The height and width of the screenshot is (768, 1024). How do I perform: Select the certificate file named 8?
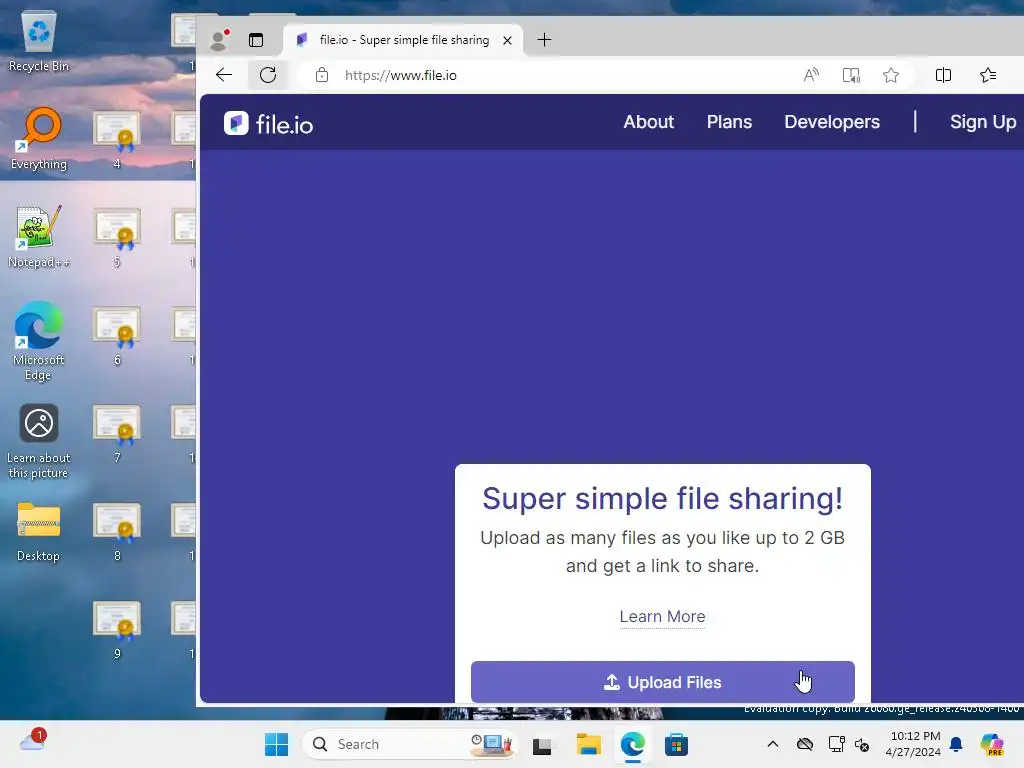click(117, 532)
